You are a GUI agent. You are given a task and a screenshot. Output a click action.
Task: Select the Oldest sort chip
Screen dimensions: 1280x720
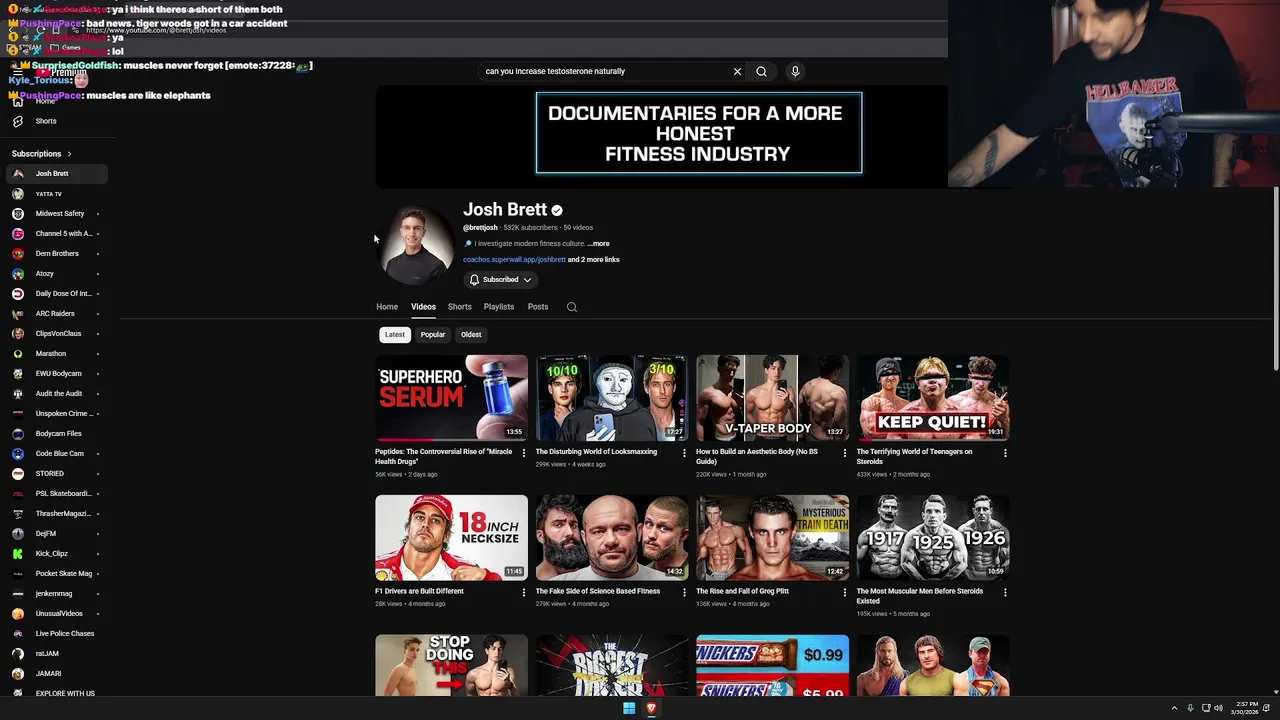click(471, 335)
